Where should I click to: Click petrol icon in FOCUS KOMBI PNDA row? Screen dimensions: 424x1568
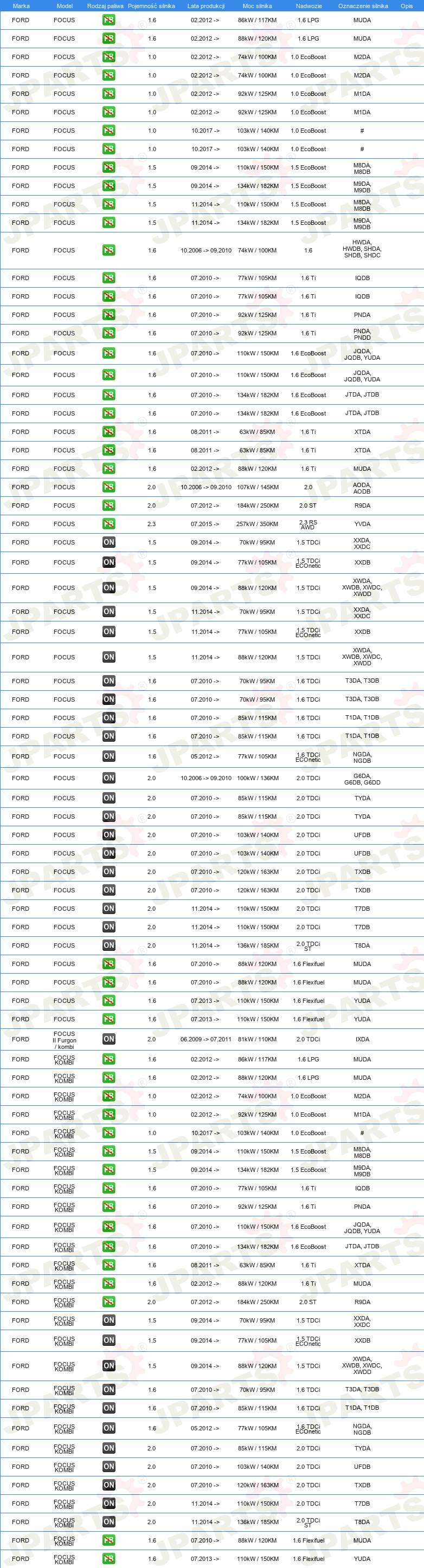pyautogui.click(x=109, y=1207)
